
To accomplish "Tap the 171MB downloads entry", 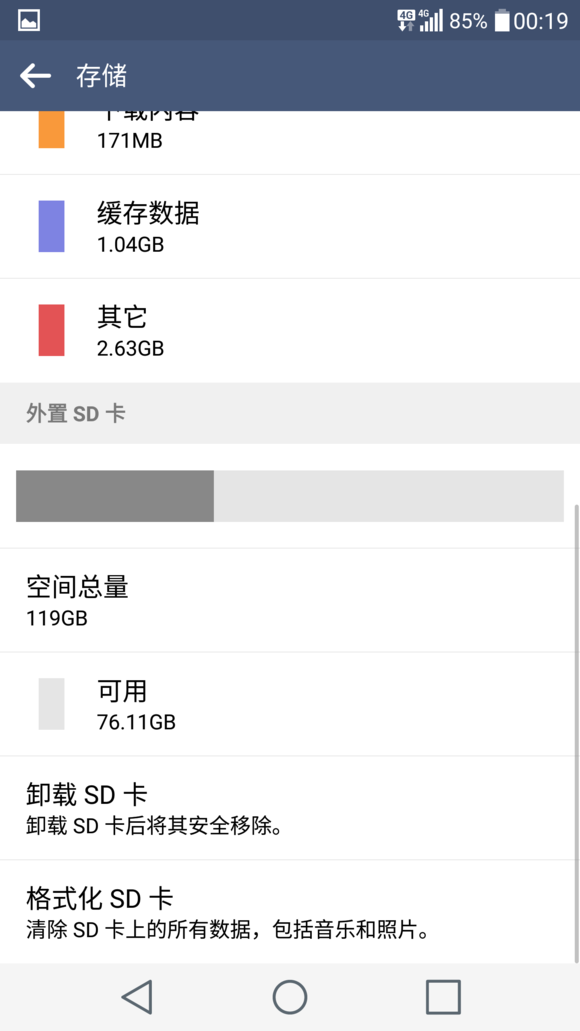I will (x=290, y=143).
